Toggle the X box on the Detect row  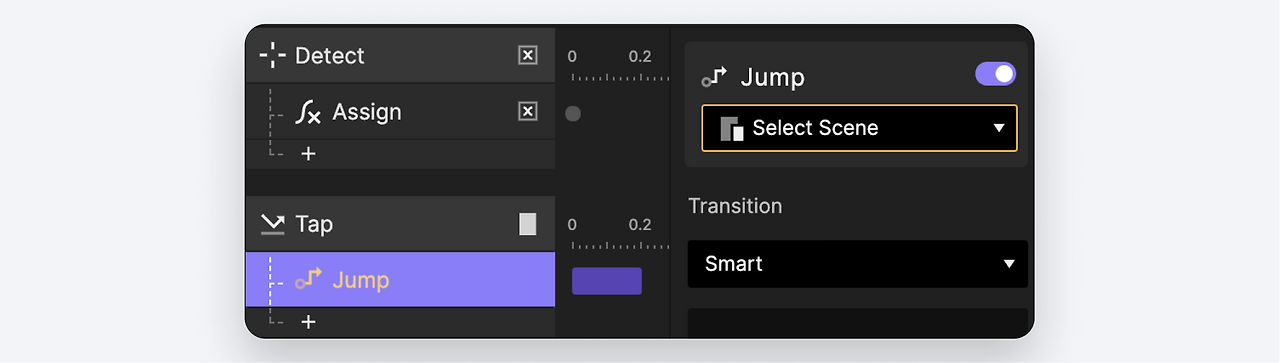pos(528,55)
